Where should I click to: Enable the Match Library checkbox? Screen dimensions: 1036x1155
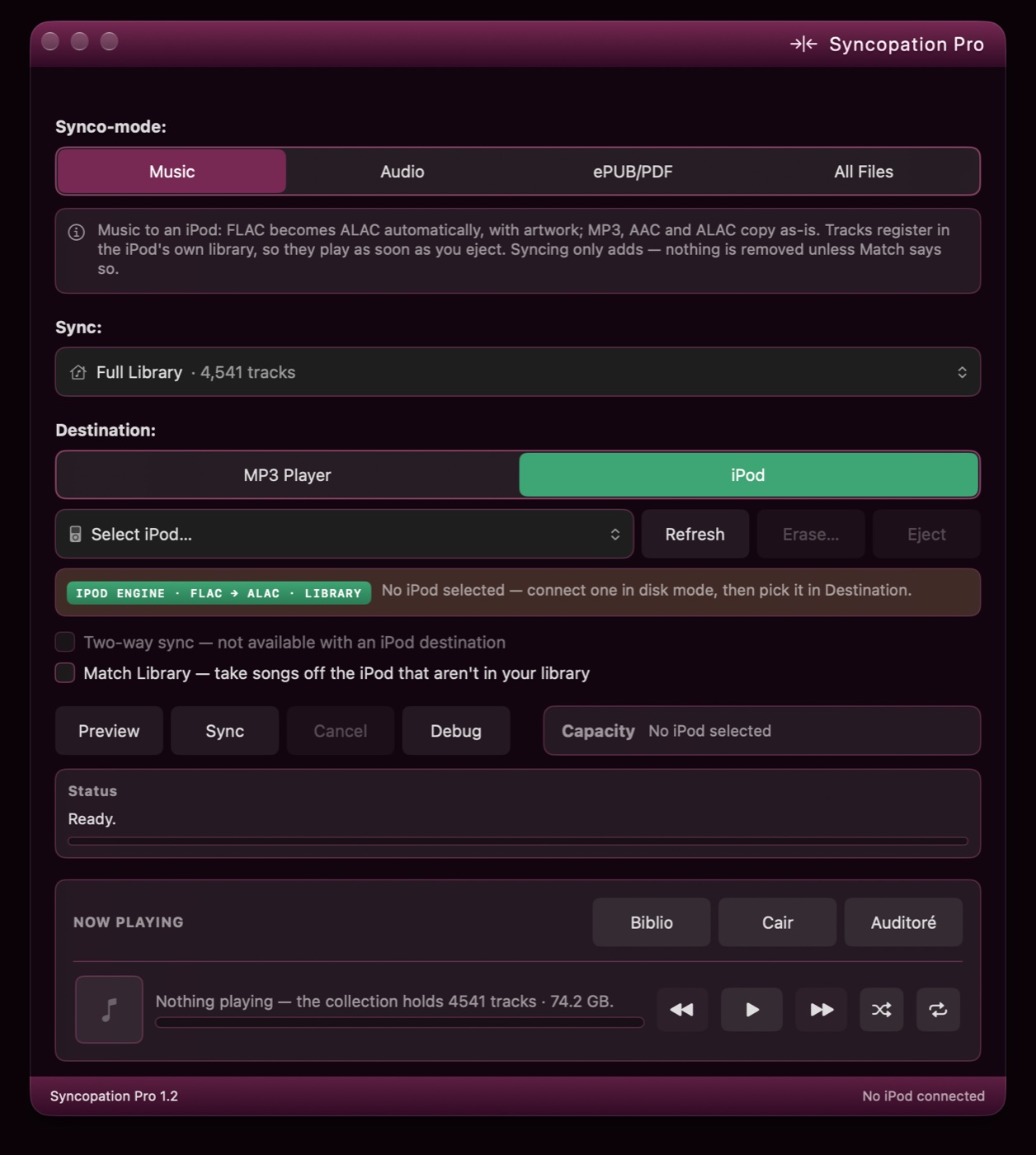click(65, 673)
